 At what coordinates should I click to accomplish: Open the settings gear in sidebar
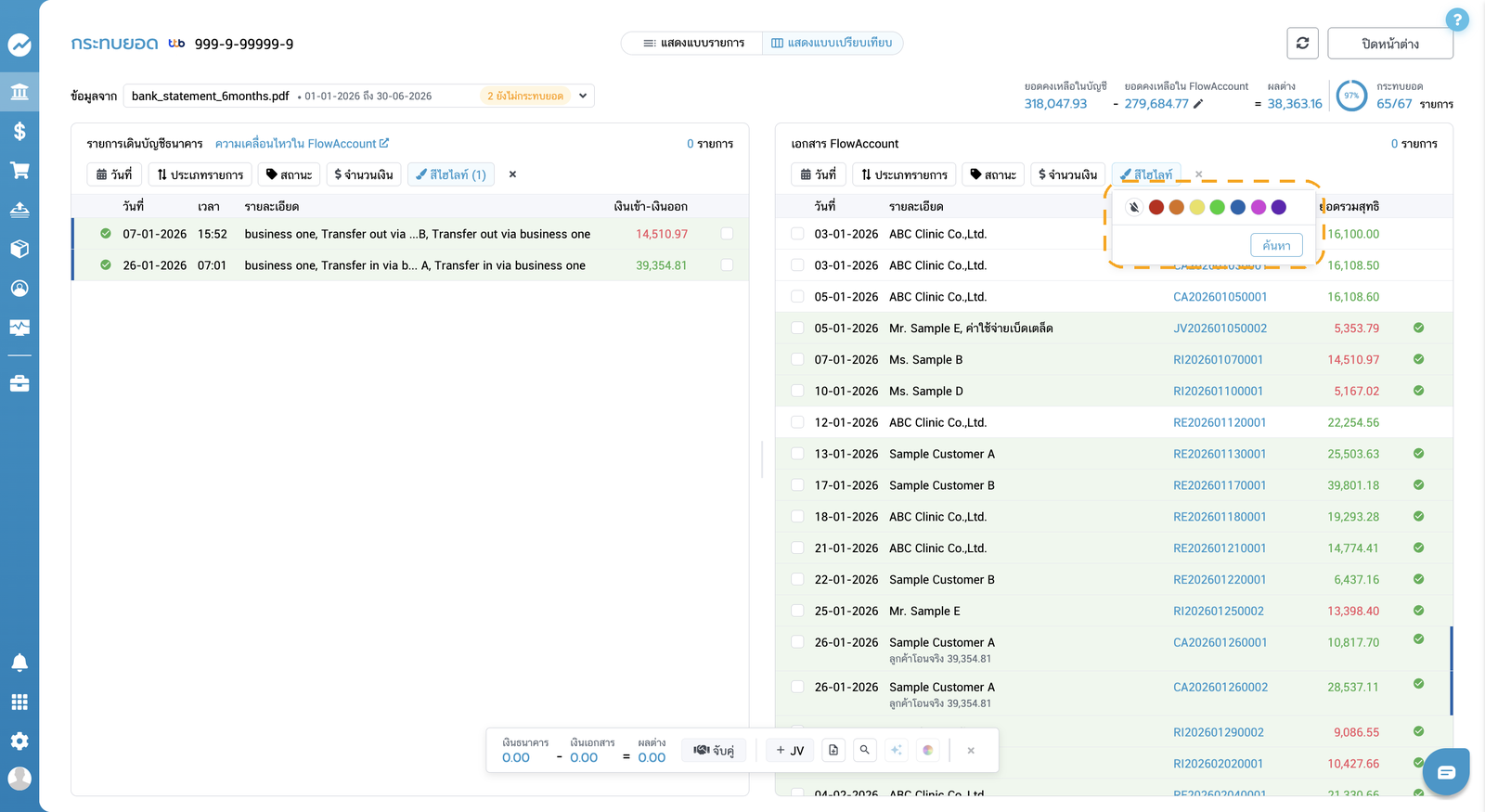click(19, 741)
